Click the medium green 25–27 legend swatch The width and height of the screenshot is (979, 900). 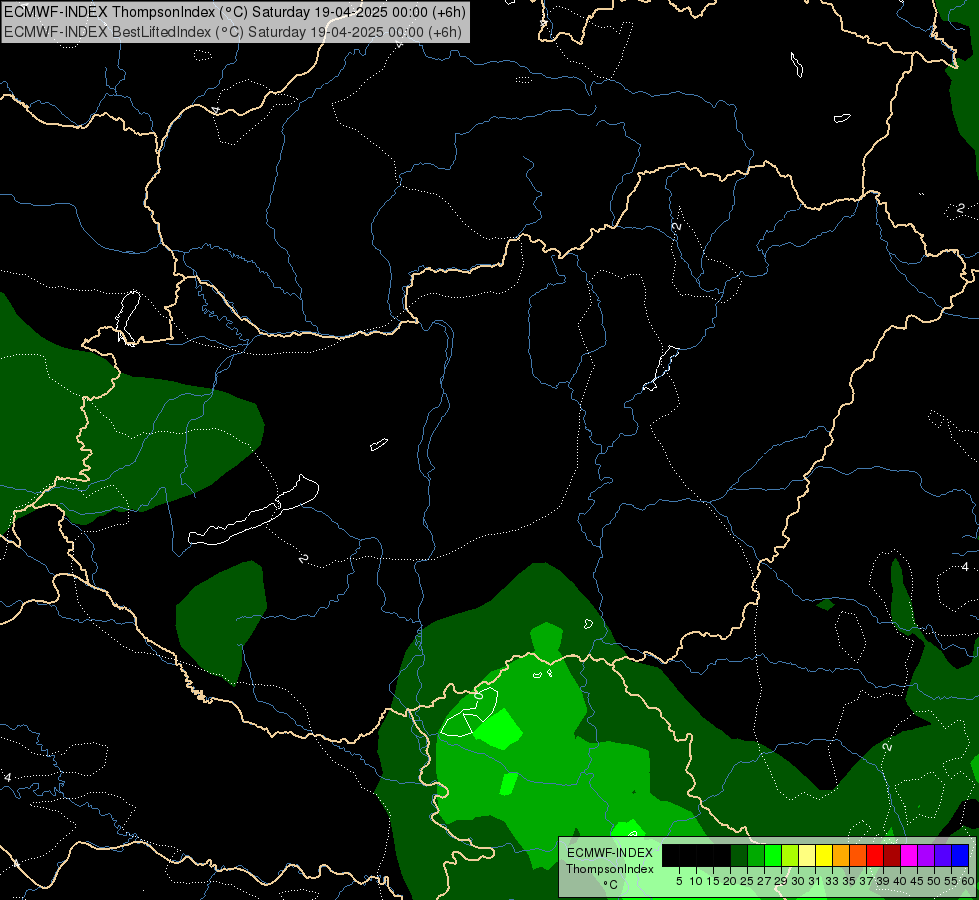click(x=755, y=856)
